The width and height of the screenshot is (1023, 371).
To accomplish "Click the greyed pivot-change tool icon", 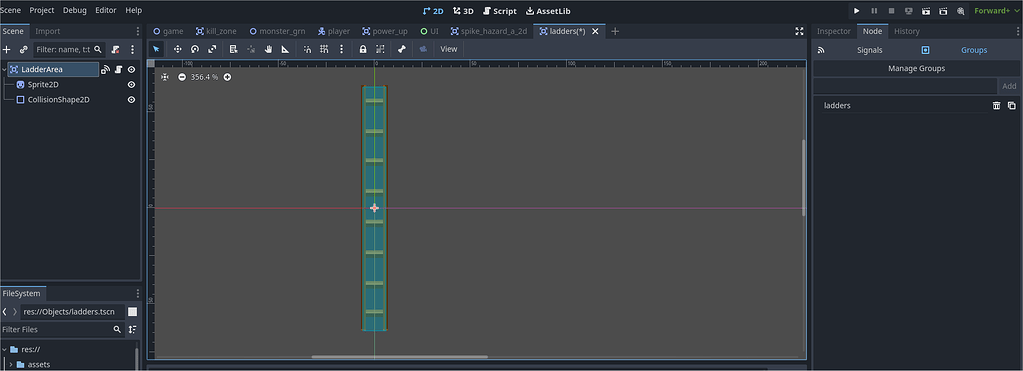I will pyautogui.click(x=251, y=49).
